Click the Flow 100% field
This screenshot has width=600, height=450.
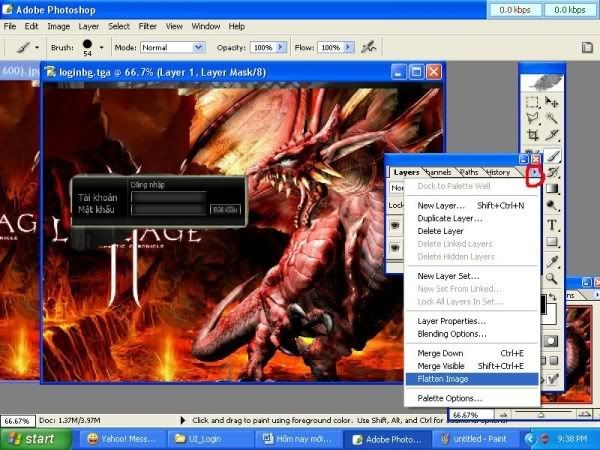(331, 47)
